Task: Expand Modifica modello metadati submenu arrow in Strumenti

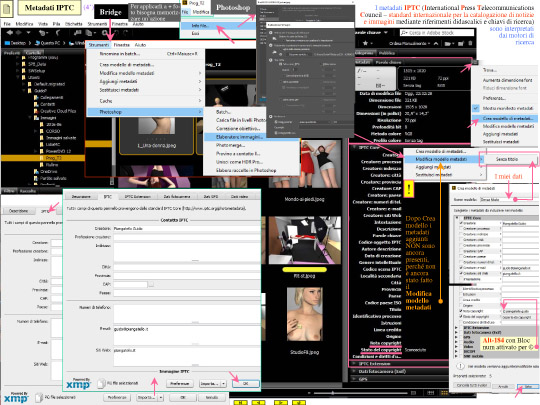Action: (x=200, y=73)
